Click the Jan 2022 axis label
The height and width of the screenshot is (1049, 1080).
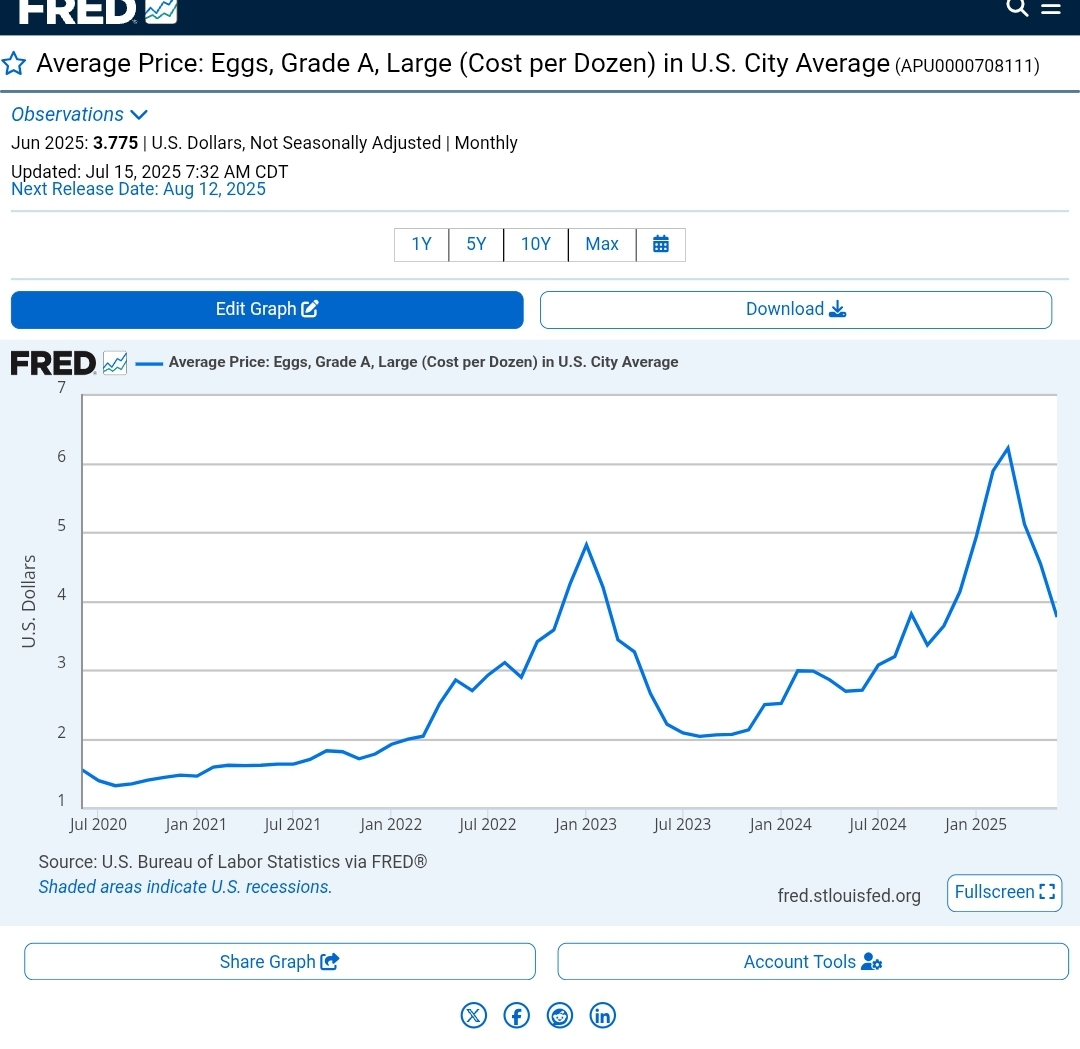click(391, 824)
